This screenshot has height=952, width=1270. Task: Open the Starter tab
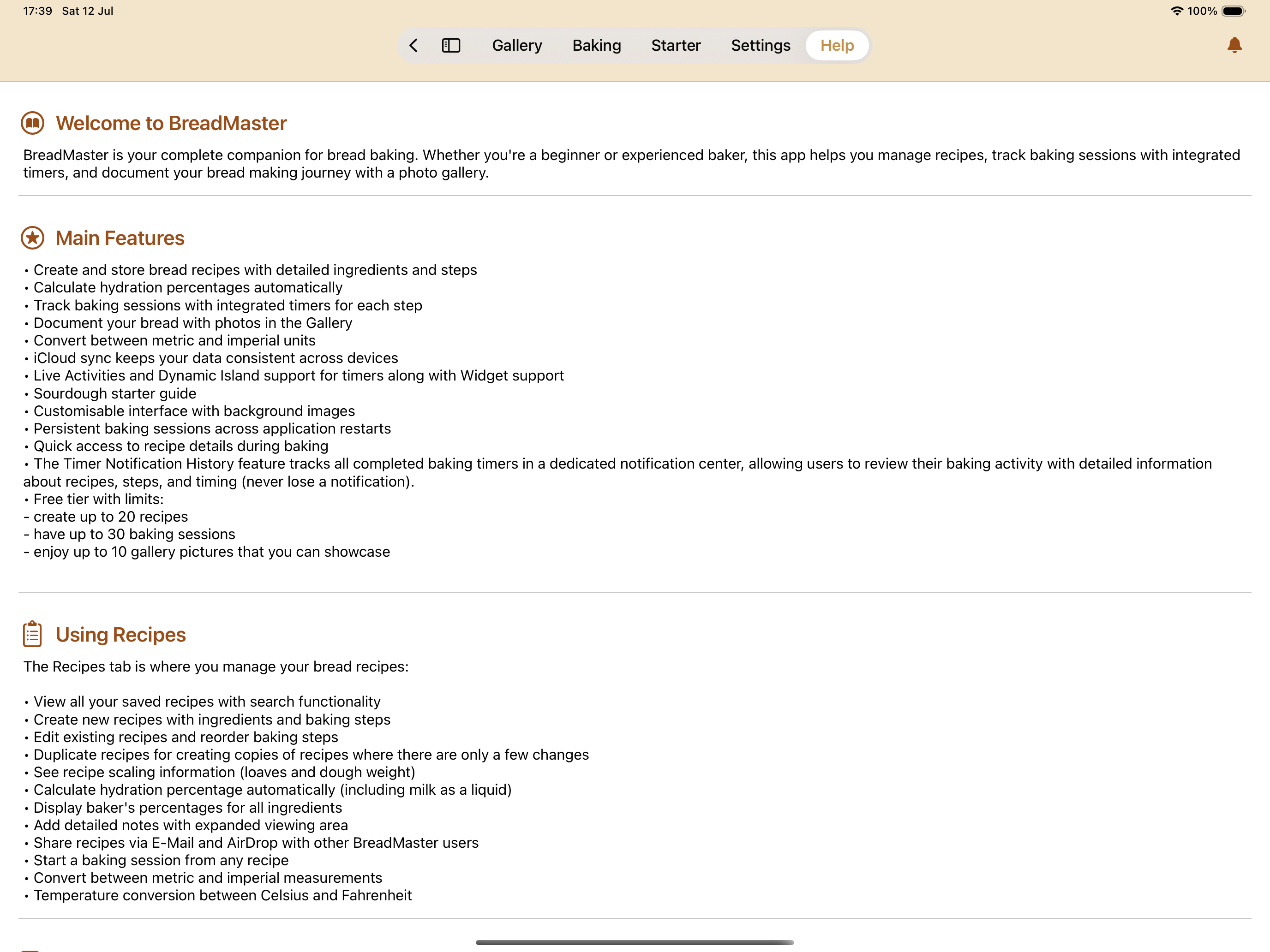tap(676, 45)
